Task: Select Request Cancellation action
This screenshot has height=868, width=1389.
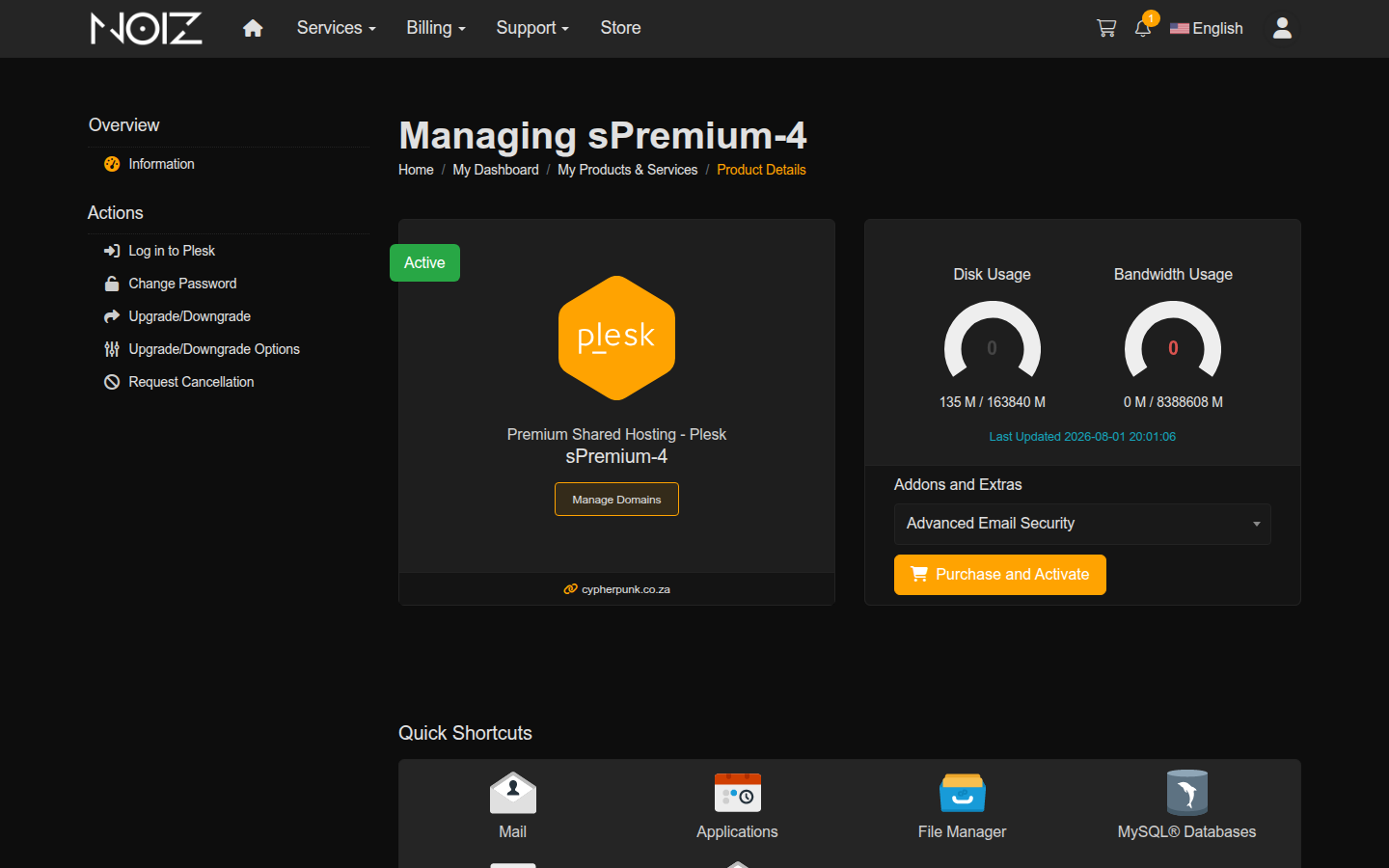Action: click(192, 382)
